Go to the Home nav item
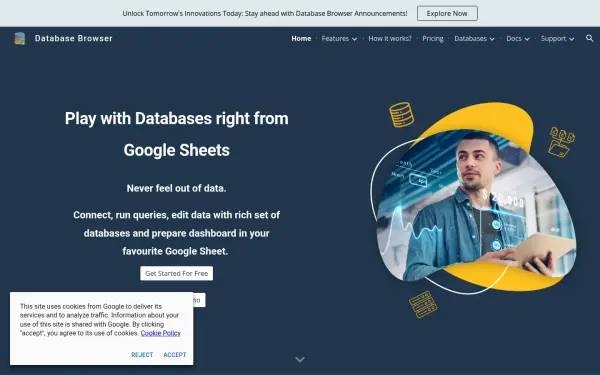 301,39
